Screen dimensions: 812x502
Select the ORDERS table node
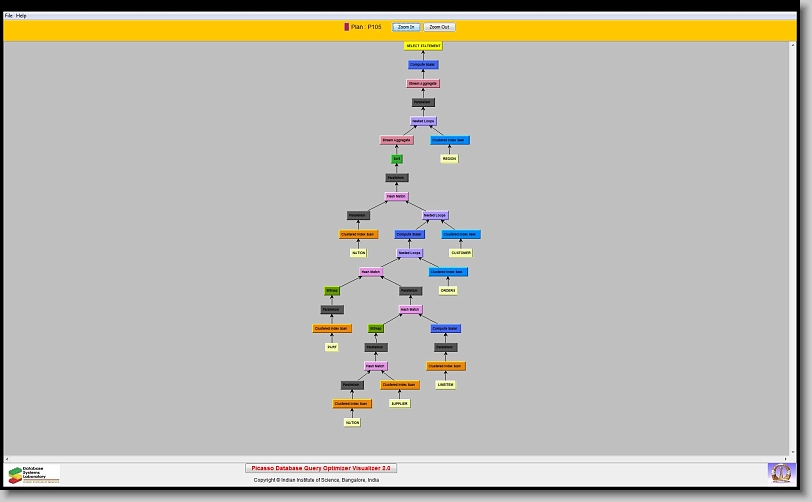pyautogui.click(x=448, y=291)
